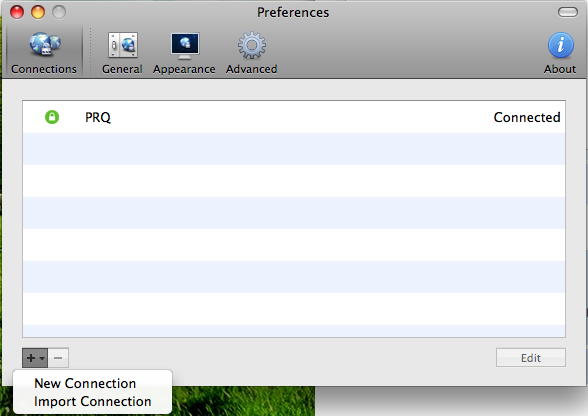Select the PRQ connection row

coord(294,117)
